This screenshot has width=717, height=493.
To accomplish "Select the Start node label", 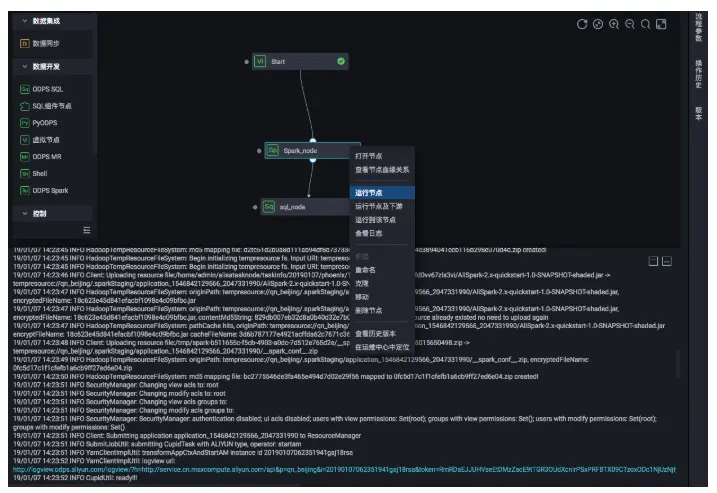I will 278,62.
